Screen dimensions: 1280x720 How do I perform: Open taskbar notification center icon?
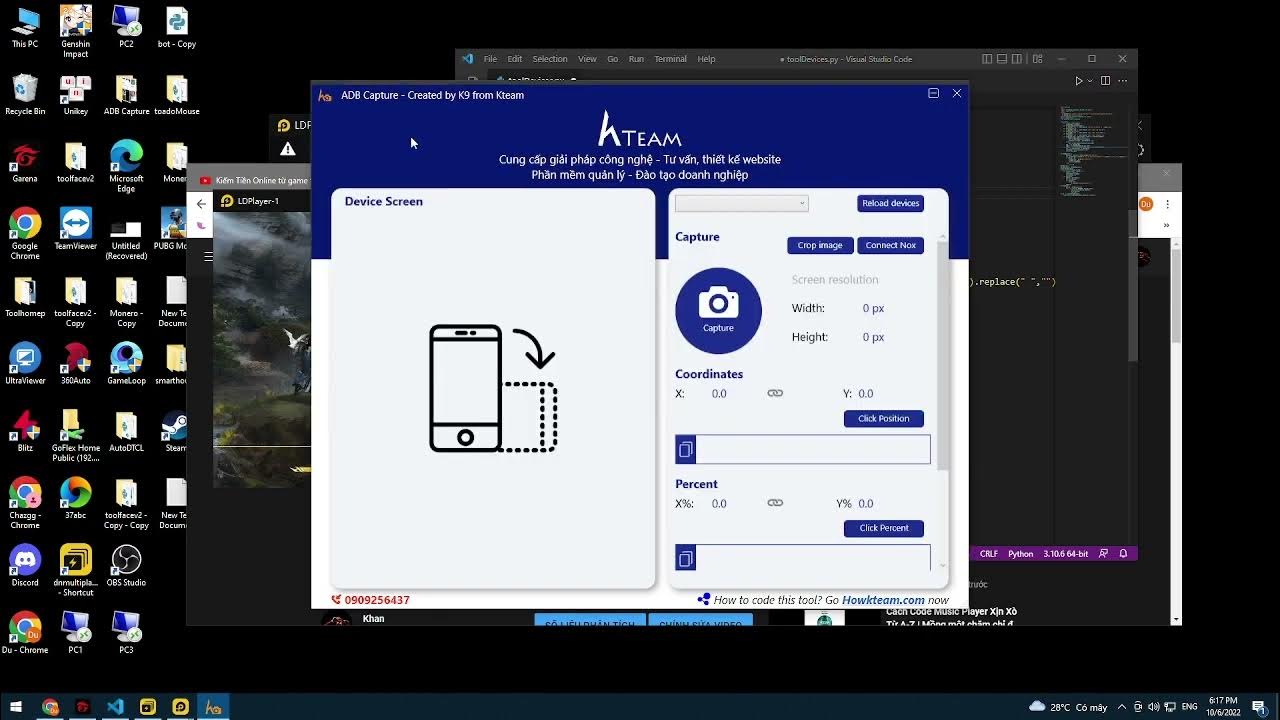tap(1260, 707)
